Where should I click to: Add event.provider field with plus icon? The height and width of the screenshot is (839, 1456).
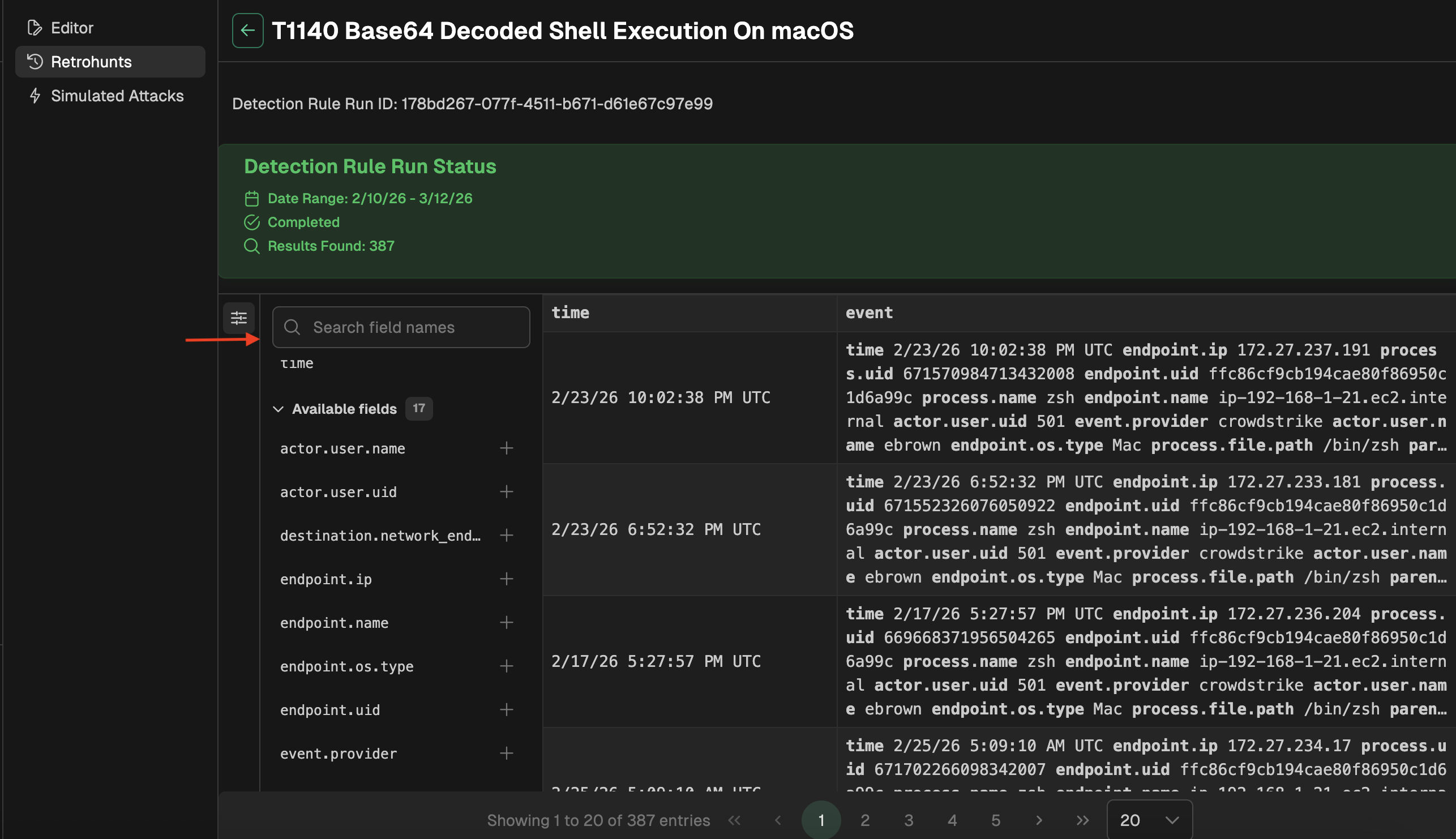[x=506, y=754]
